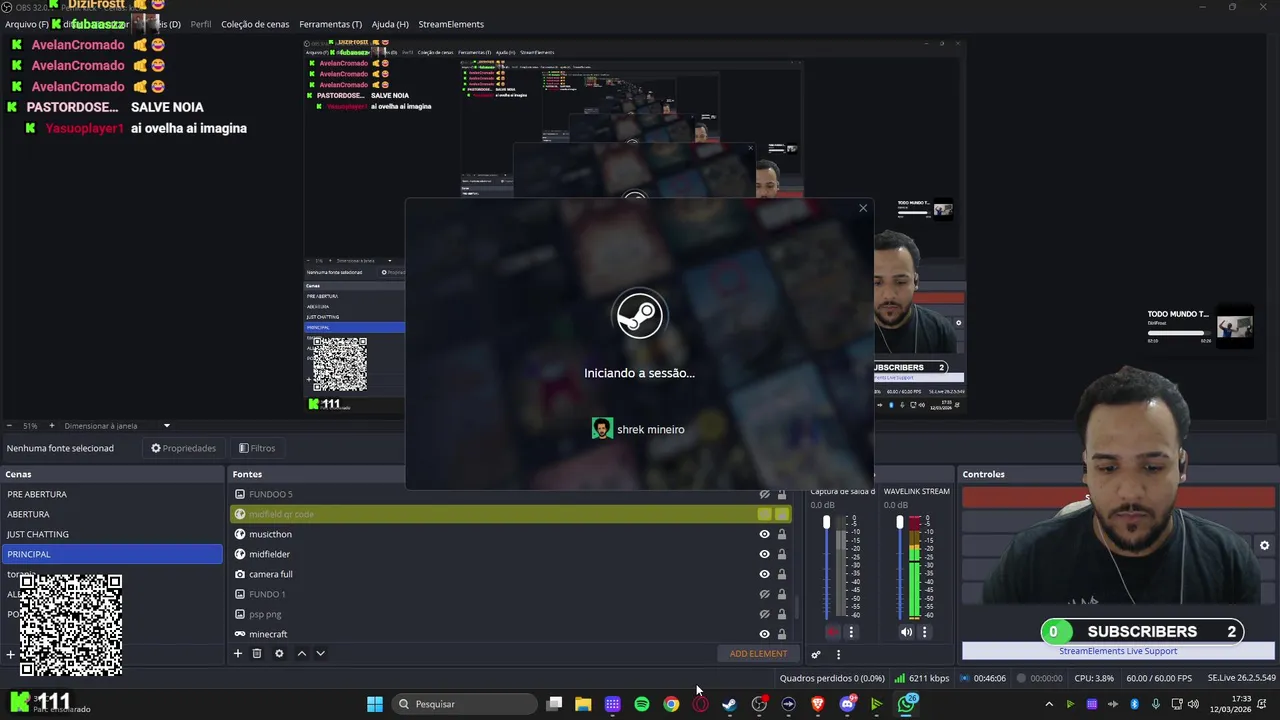Image resolution: width=1280 pixels, height=720 pixels.
Task: Open settings gear in Controles panel
Action: click(1264, 546)
